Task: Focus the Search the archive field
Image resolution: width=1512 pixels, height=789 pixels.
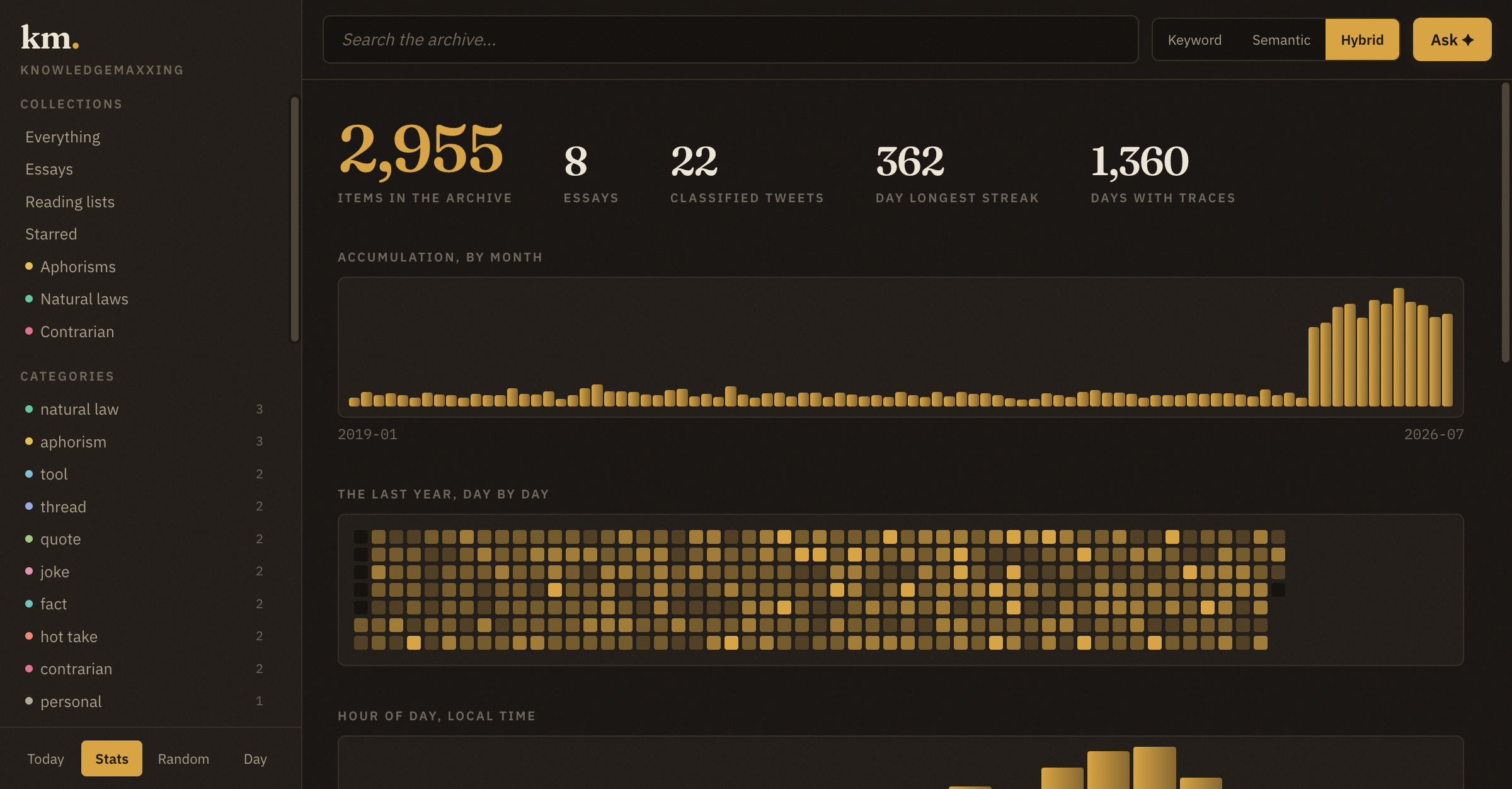Action: 730,40
